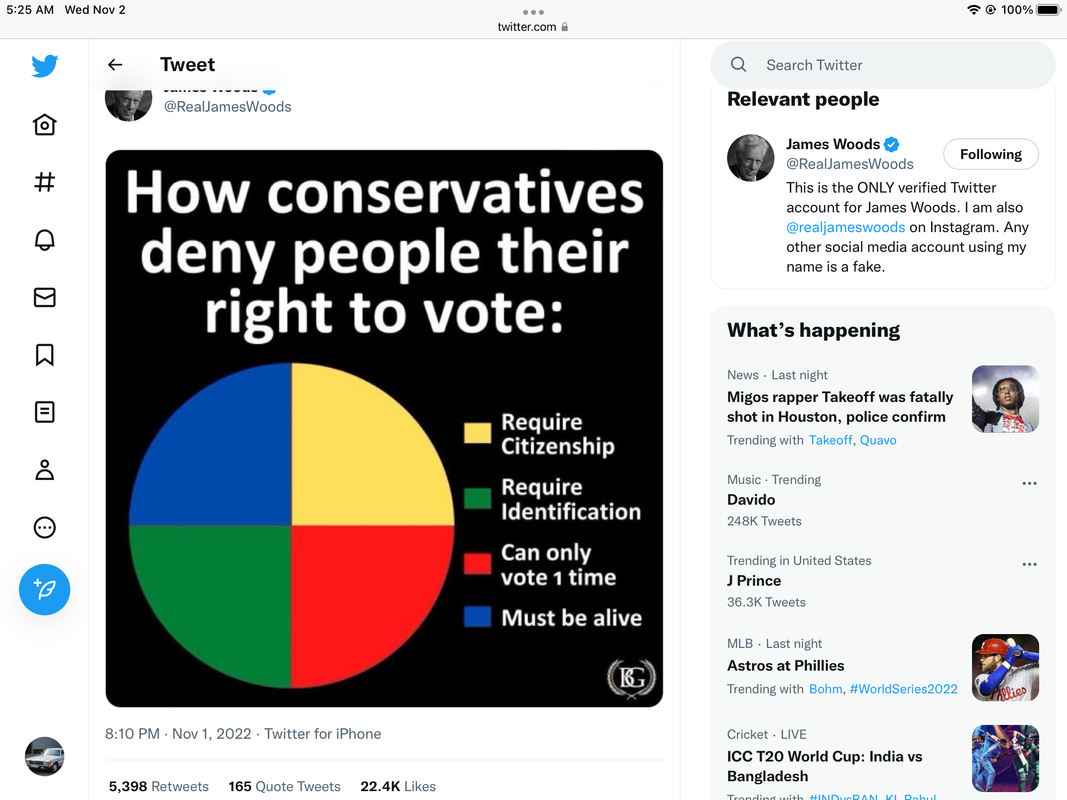The height and width of the screenshot is (800, 1067).
Task: Open account switcher profile avatar
Action: tap(45, 756)
